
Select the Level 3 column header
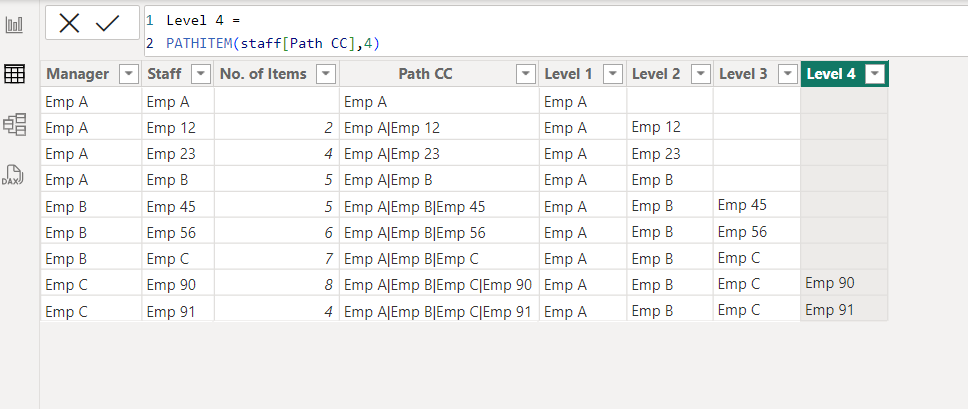click(x=757, y=74)
